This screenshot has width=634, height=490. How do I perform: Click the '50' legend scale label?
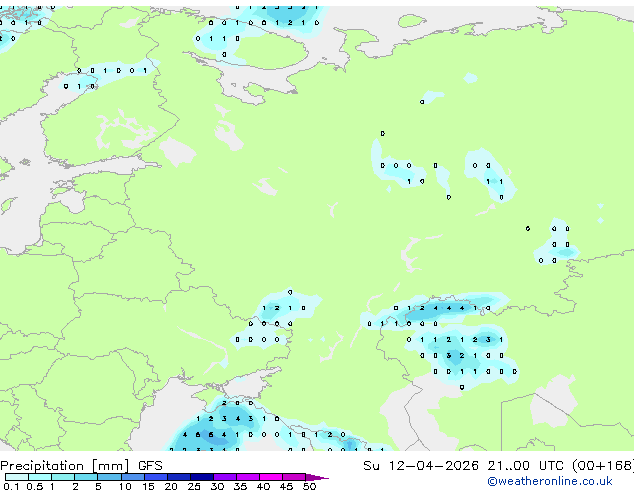309,486
